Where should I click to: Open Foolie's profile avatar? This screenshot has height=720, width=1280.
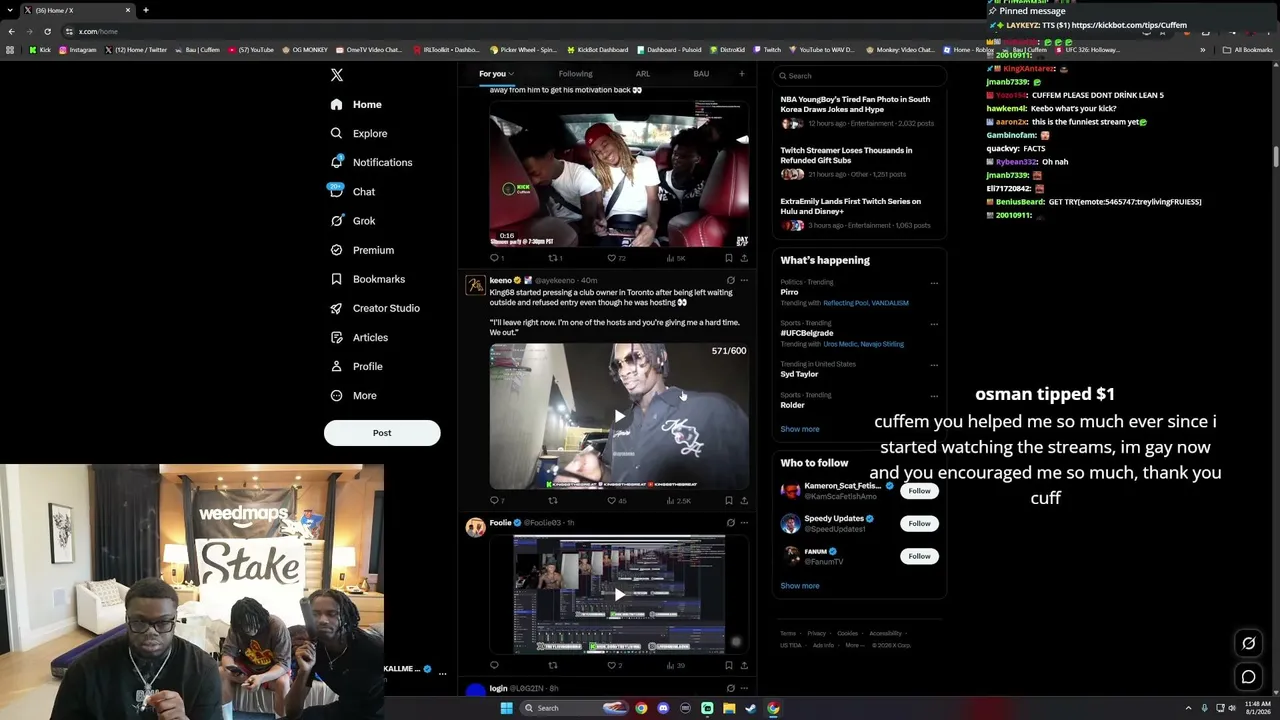point(475,527)
